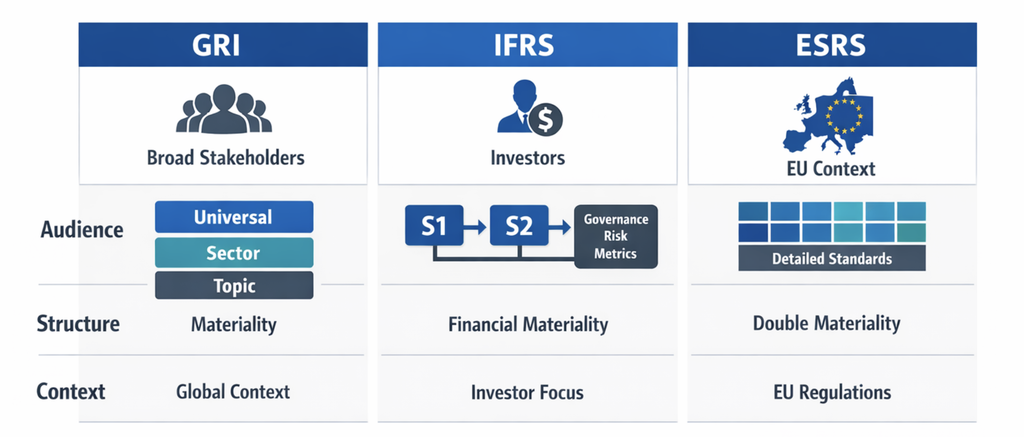This screenshot has height=437, width=1024.
Task: Click the Financial Materiality label
Action: [x=528, y=325]
